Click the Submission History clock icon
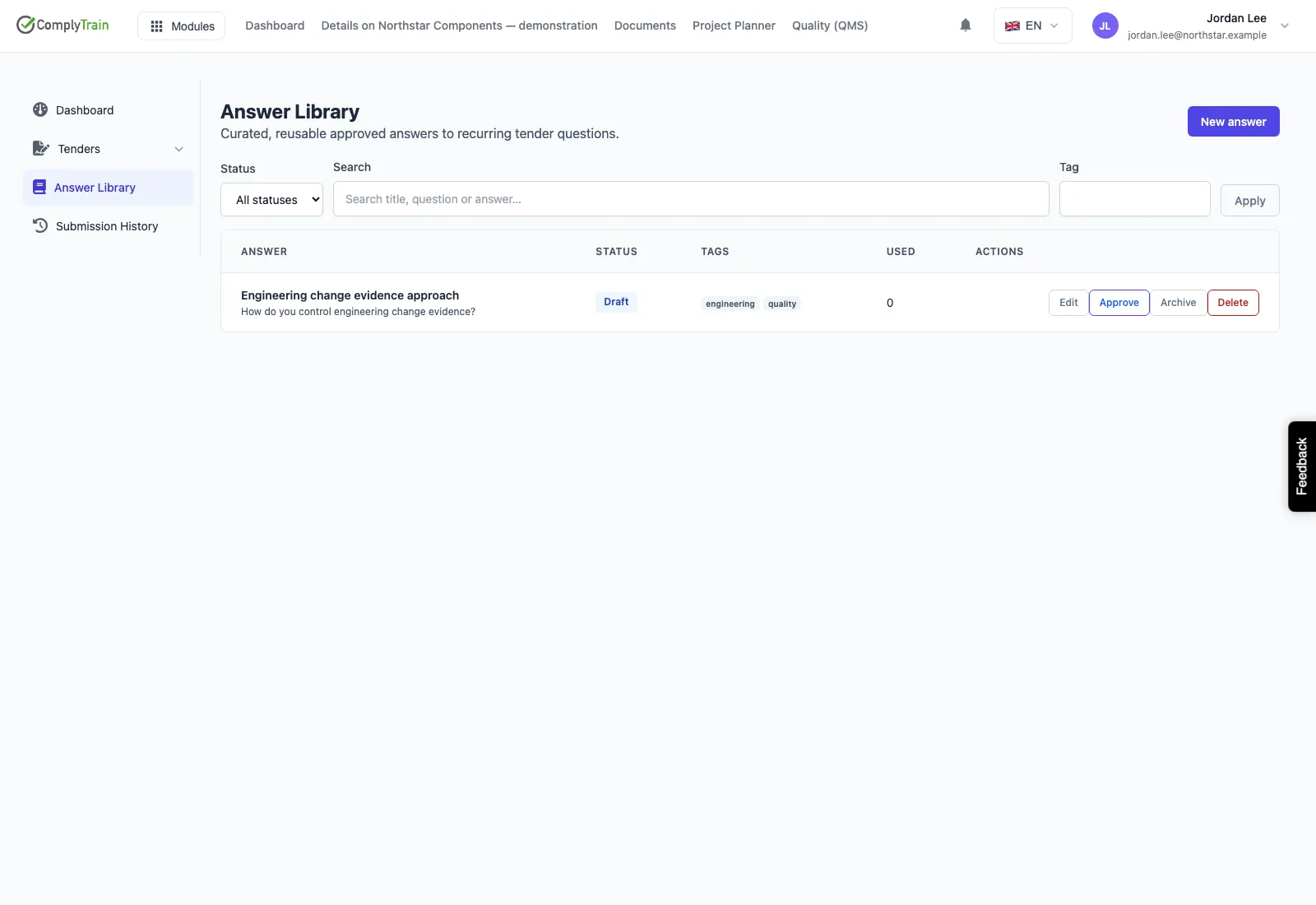The image size is (1316, 905). coord(40,225)
